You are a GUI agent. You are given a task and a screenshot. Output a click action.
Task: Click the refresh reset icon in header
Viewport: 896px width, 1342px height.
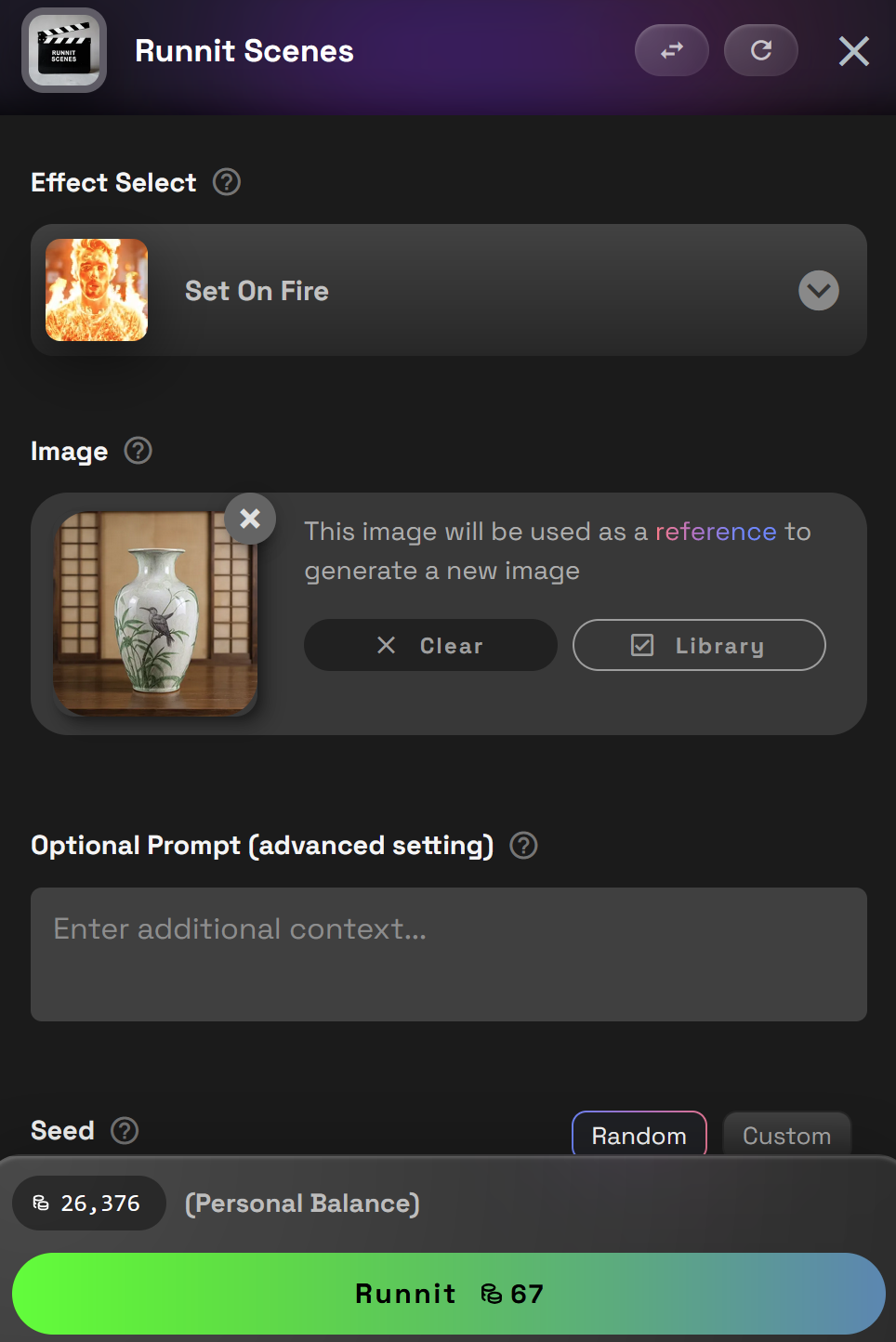coord(761,50)
